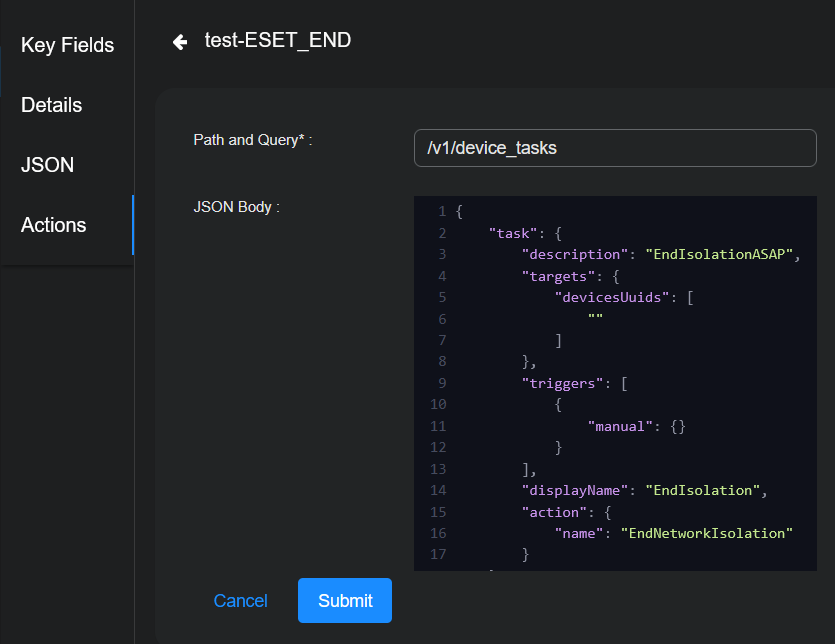Click the Cancel link
Image resolution: width=835 pixels, height=644 pixels.
click(x=240, y=601)
